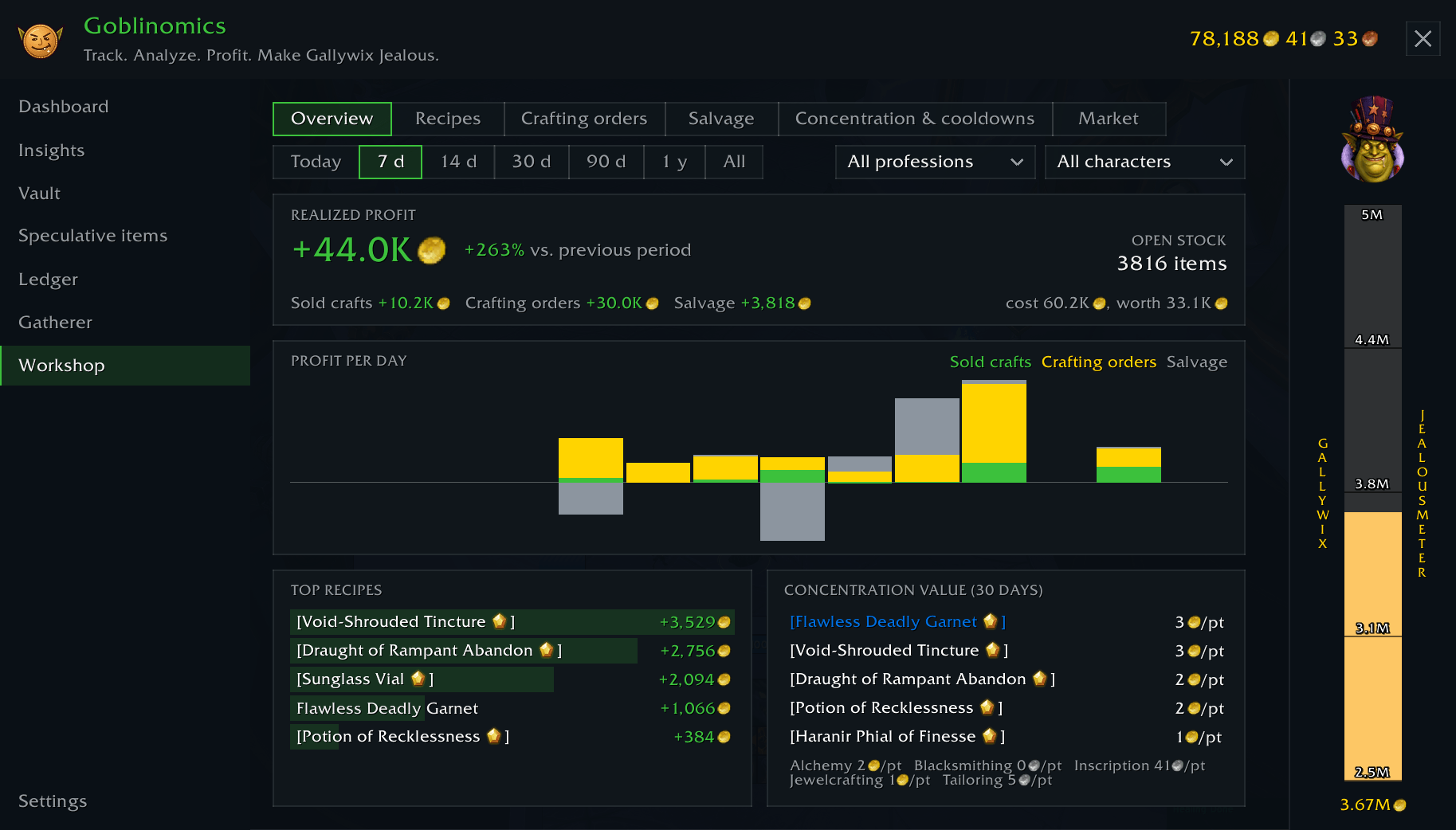The width and height of the screenshot is (1456, 830).
Task: Toggle Sold crafts series in chart legend
Action: [x=990, y=362]
